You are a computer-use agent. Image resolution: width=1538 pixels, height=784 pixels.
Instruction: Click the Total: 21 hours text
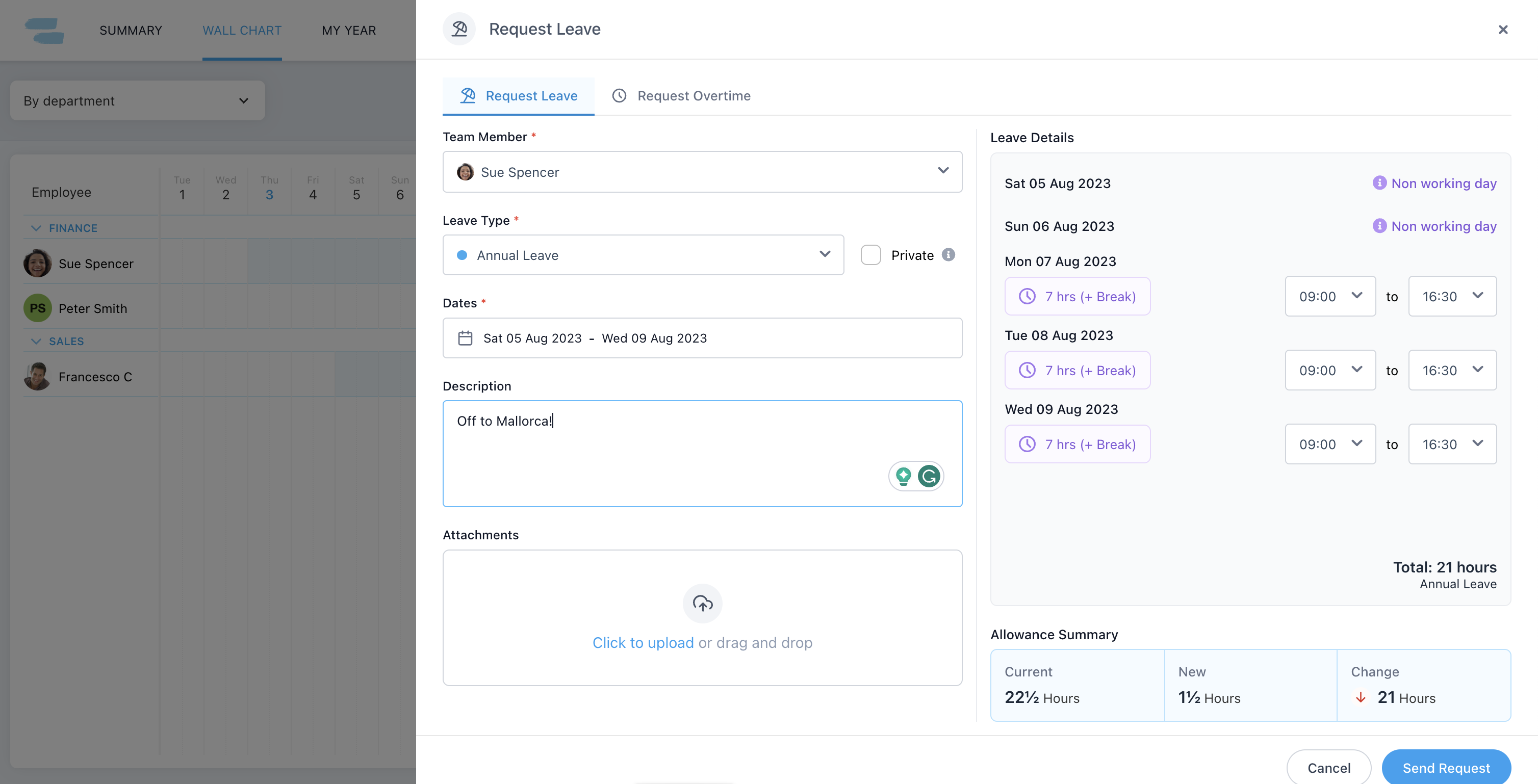1444,567
